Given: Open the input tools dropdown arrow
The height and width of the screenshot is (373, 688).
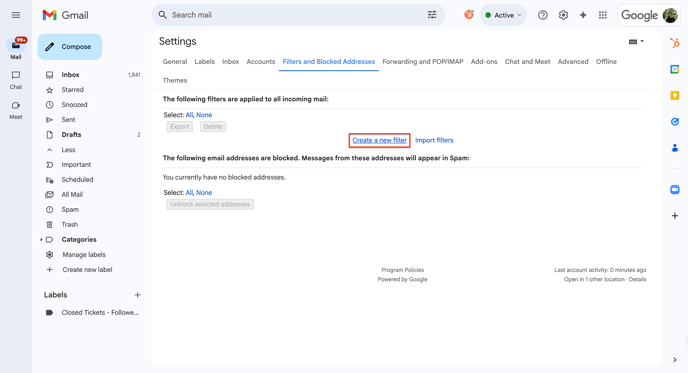Looking at the screenshot, I should pos(642,41).
